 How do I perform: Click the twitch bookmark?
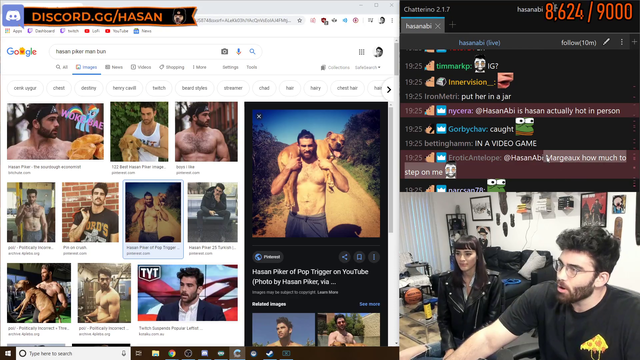pos(69,31)
